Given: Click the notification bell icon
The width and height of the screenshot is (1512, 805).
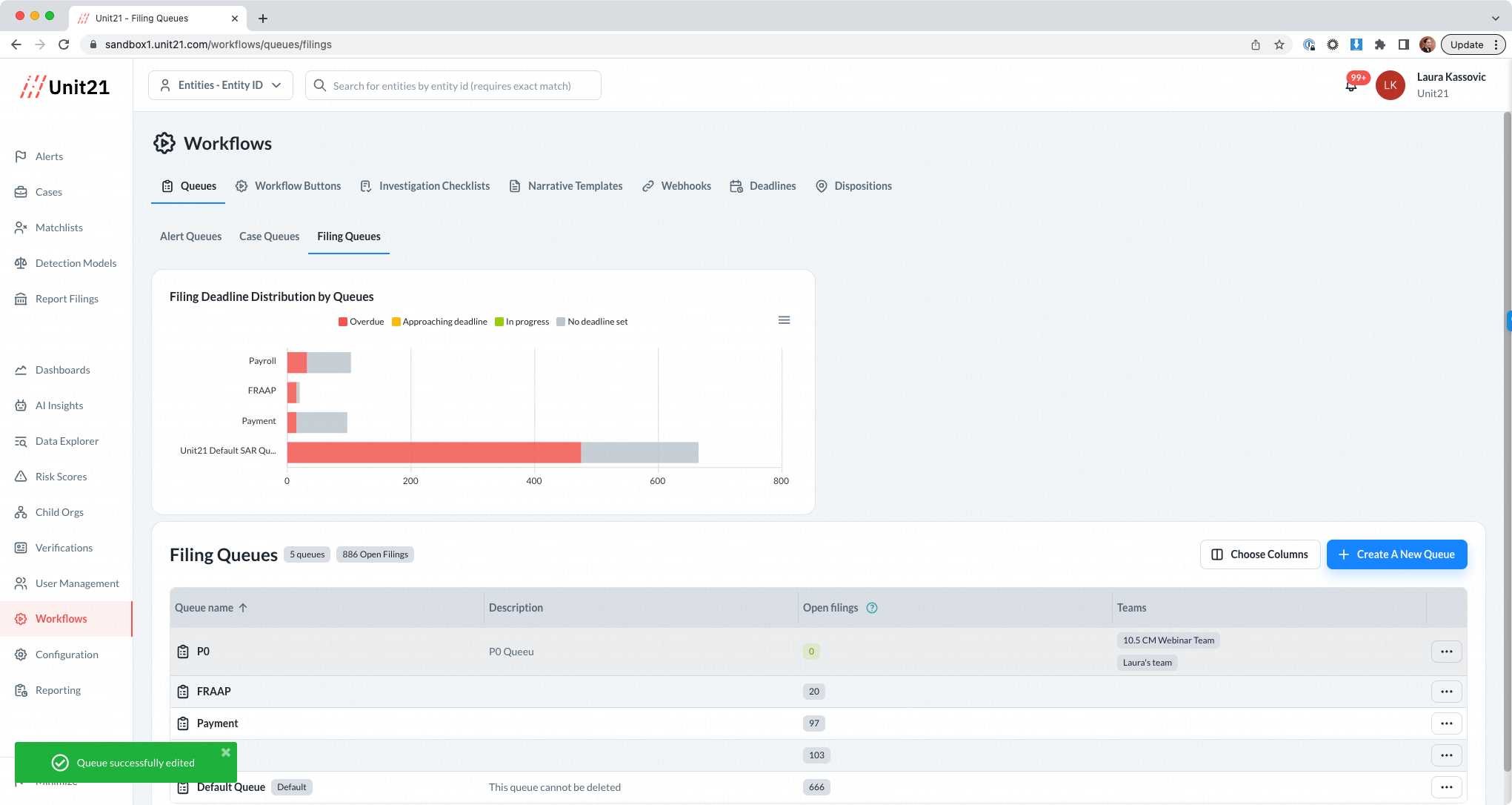Looking at the screenshot, I should point(1351,86).
